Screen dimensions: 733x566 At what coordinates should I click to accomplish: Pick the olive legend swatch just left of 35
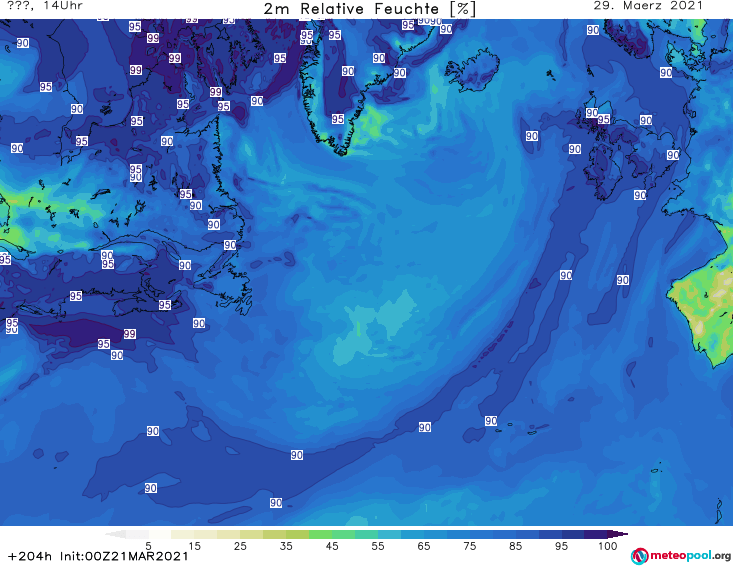click(274, 534)
